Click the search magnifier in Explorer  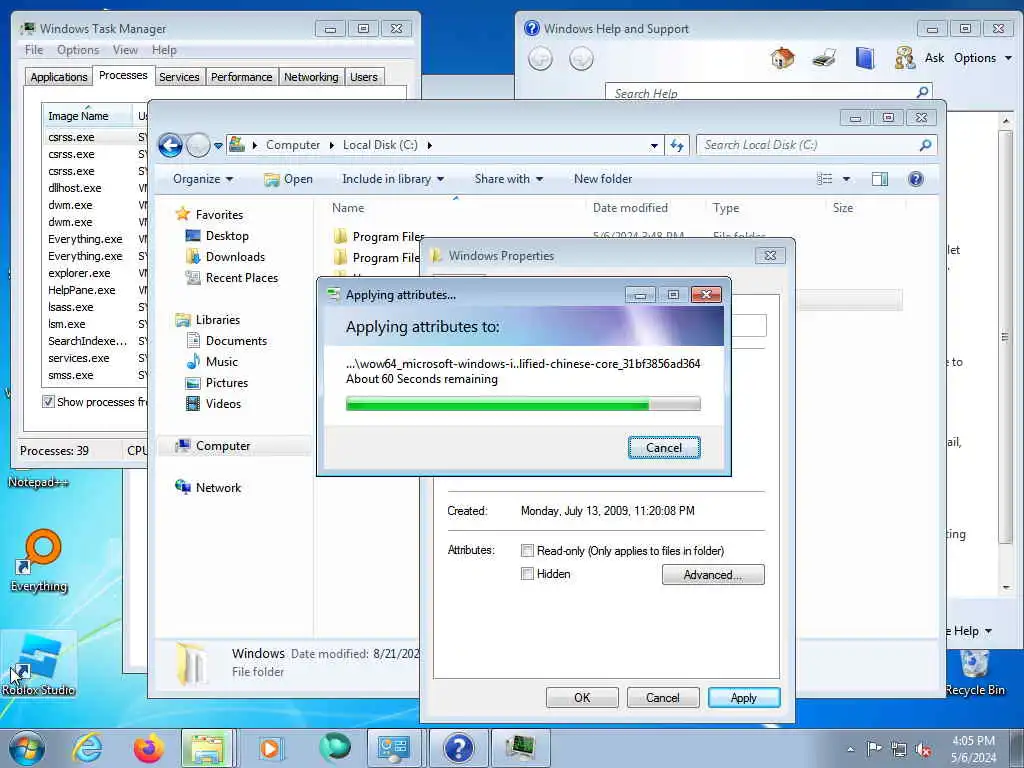(925, 145)
